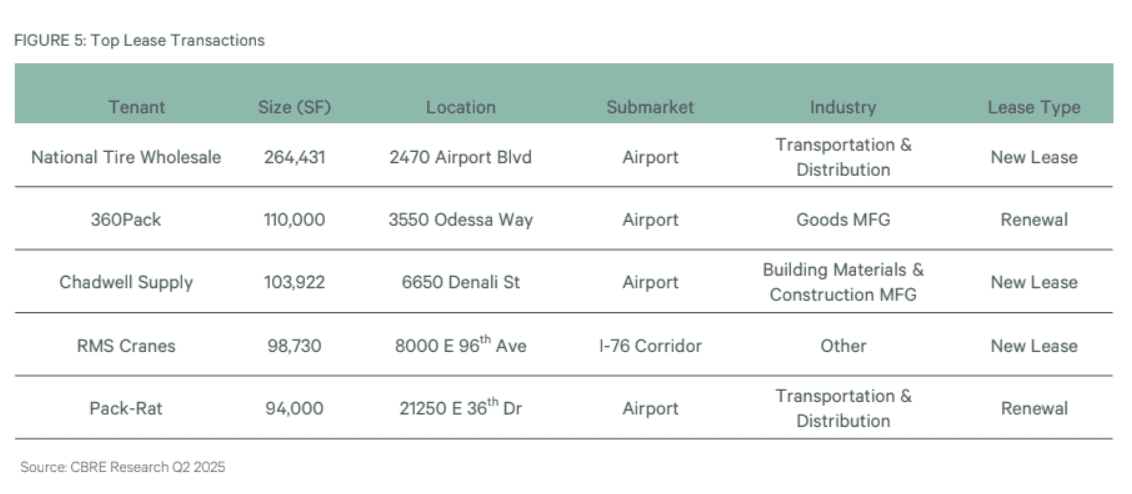The height and width of the screenshot is (494, 1132).
Task: Select the RMS Cranes row
Action: click(x=564, y=345)
